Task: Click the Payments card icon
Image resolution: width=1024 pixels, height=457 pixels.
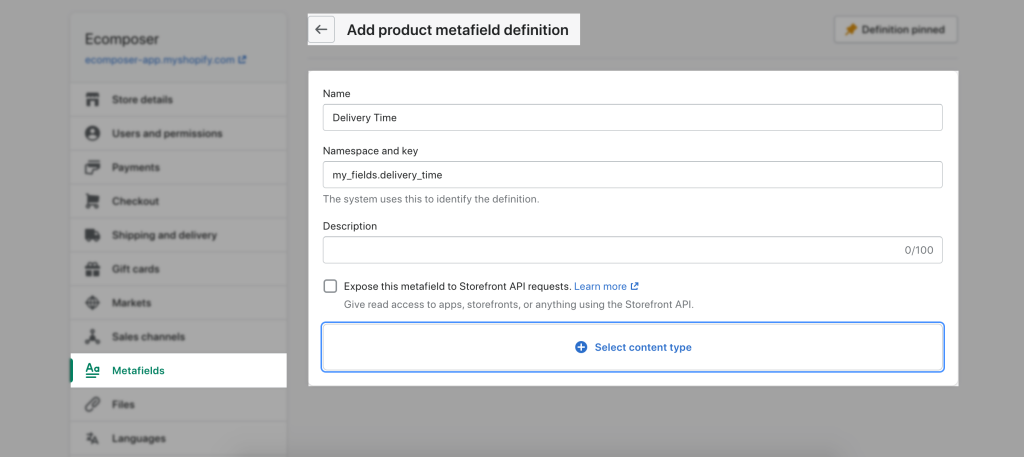Action: [x=92, y=168]
